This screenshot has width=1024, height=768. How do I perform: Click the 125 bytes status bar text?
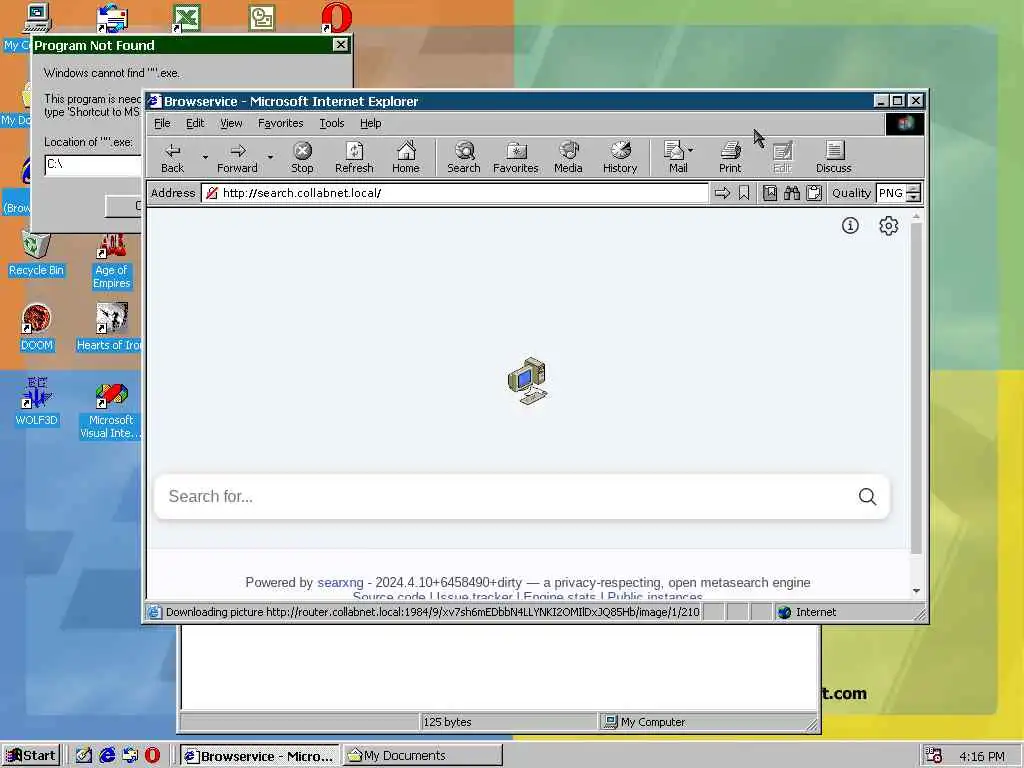[447, 722]
